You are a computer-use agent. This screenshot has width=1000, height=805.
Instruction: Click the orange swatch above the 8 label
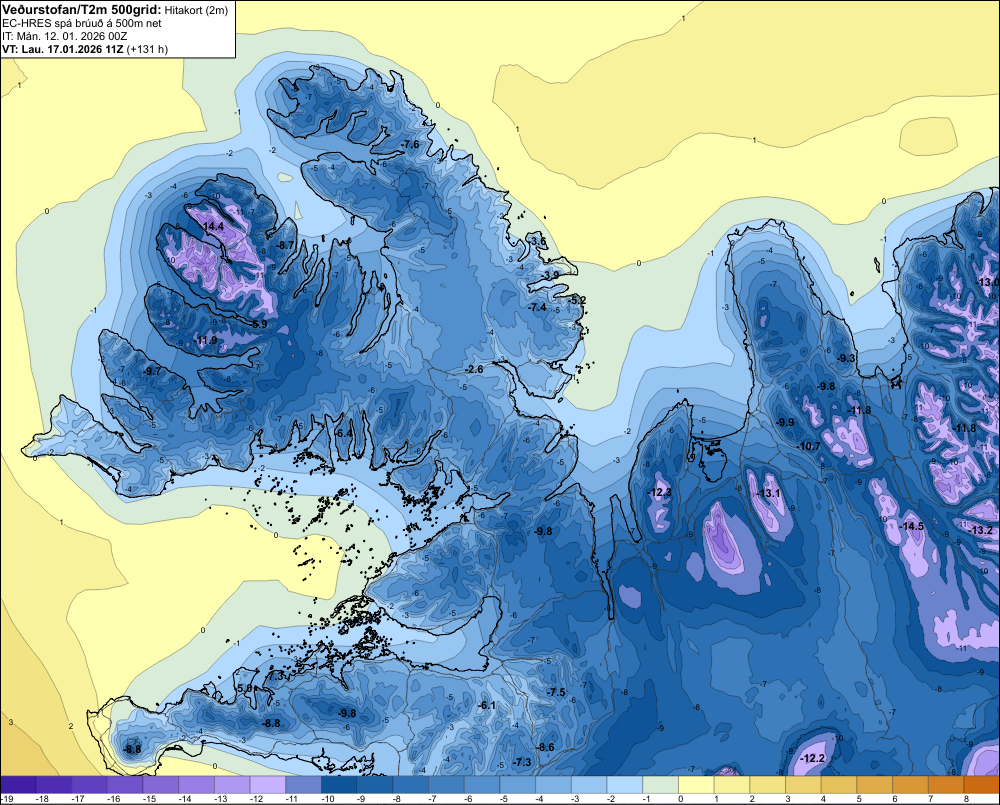(982, 785)
